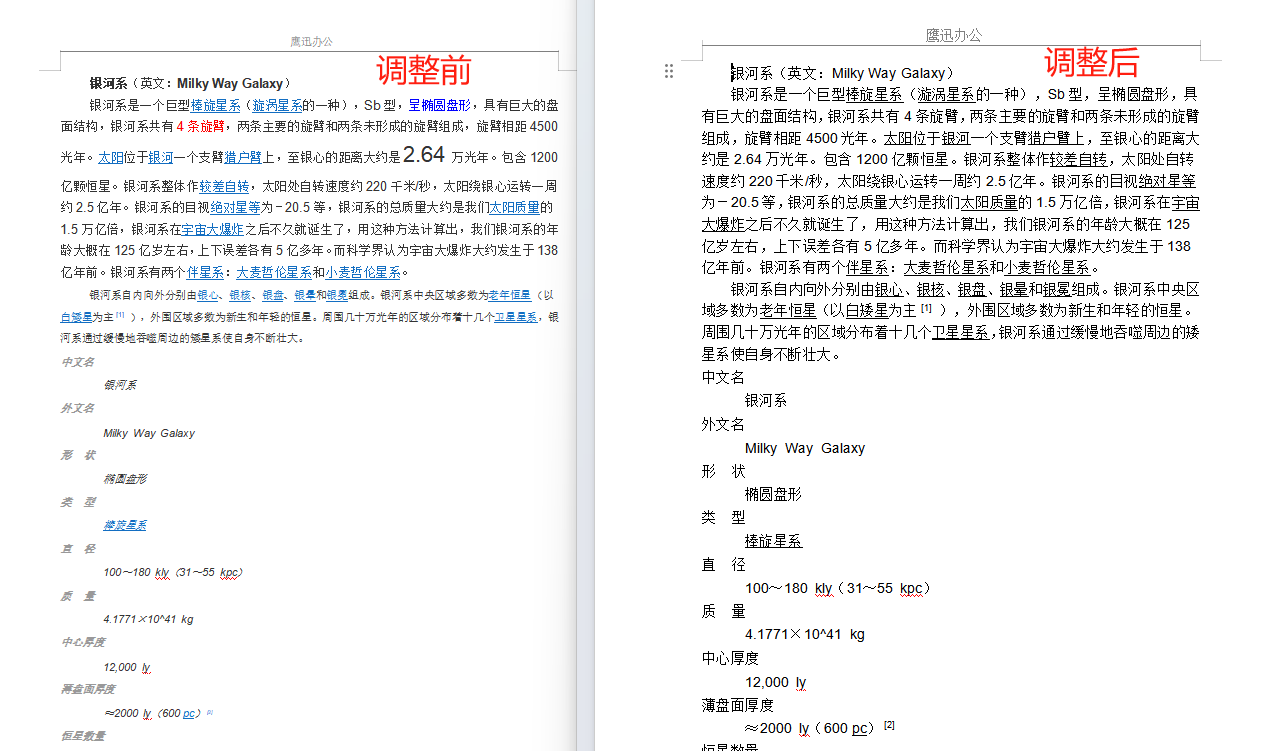Click the right page title 银河系（英文：Milky Way Galaxy）
Viewport: 1277px width, 751px height.
pos(843,73)
